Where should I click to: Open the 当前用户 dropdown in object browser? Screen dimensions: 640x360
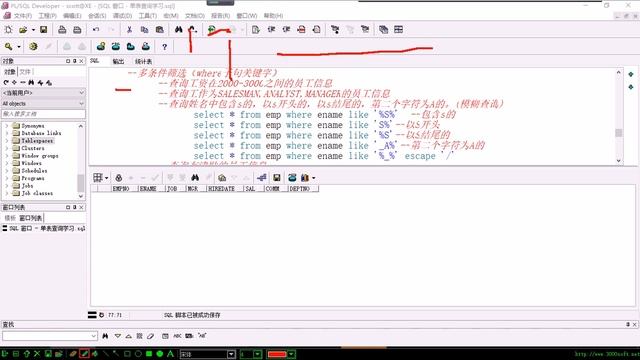[x=81, y=93]
